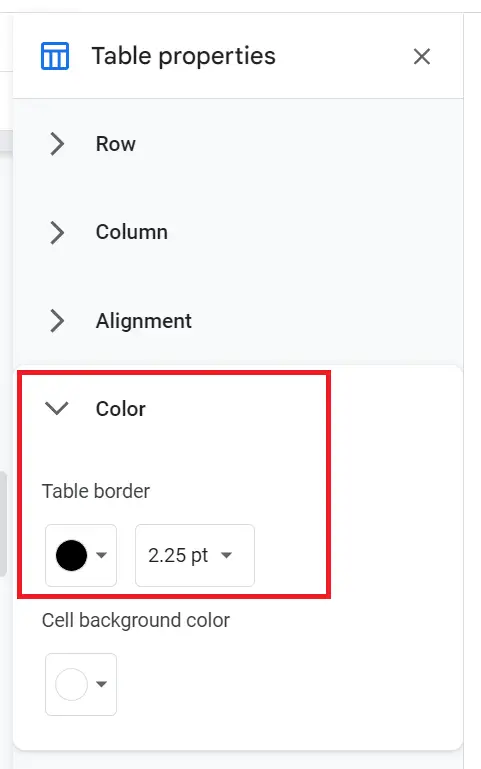Collapse the Color section chevron
Screen dimensions: 481x769
57,408
